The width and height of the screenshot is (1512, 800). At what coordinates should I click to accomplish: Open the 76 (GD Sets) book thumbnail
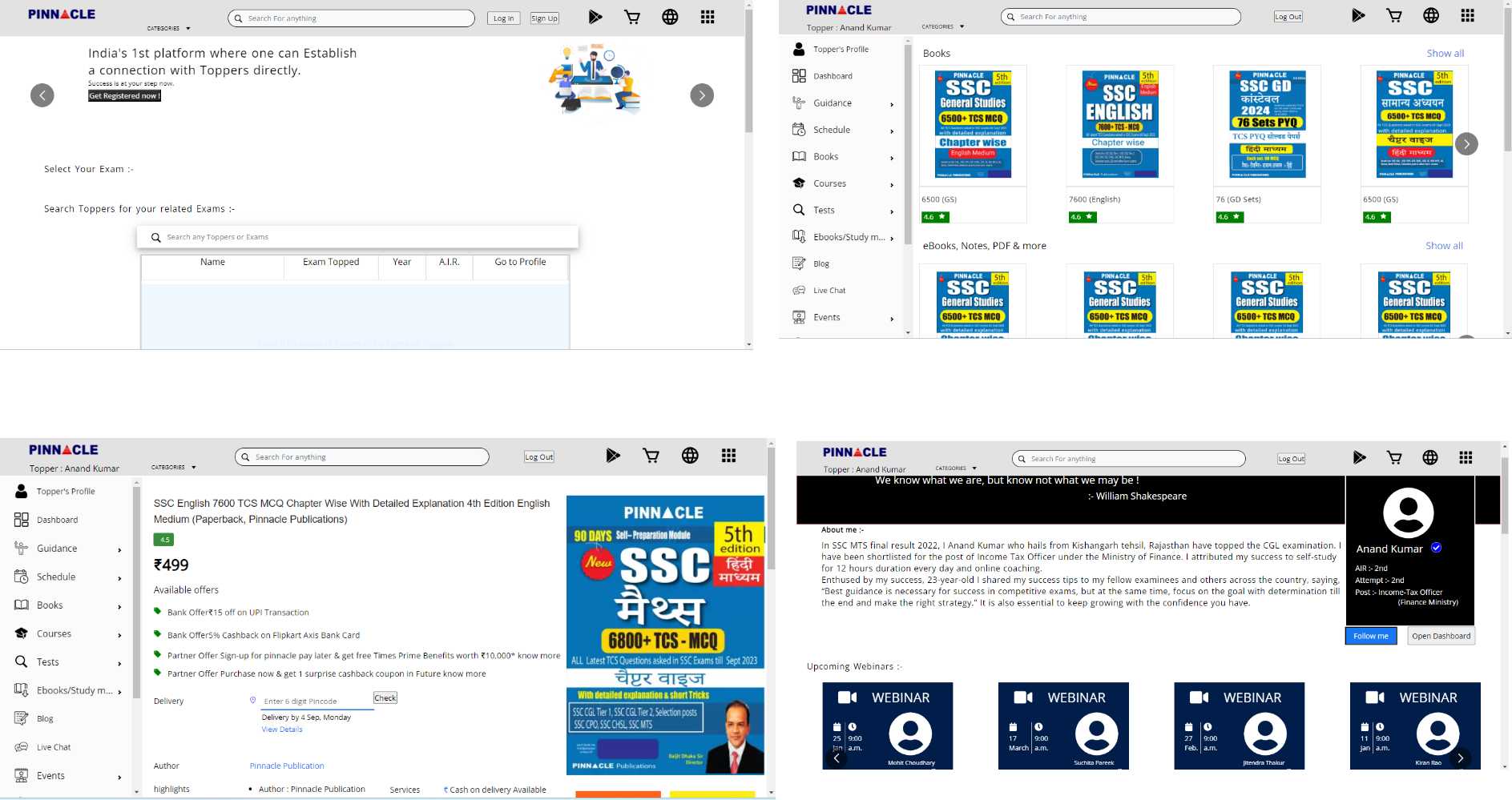[x=1267, y=124]
